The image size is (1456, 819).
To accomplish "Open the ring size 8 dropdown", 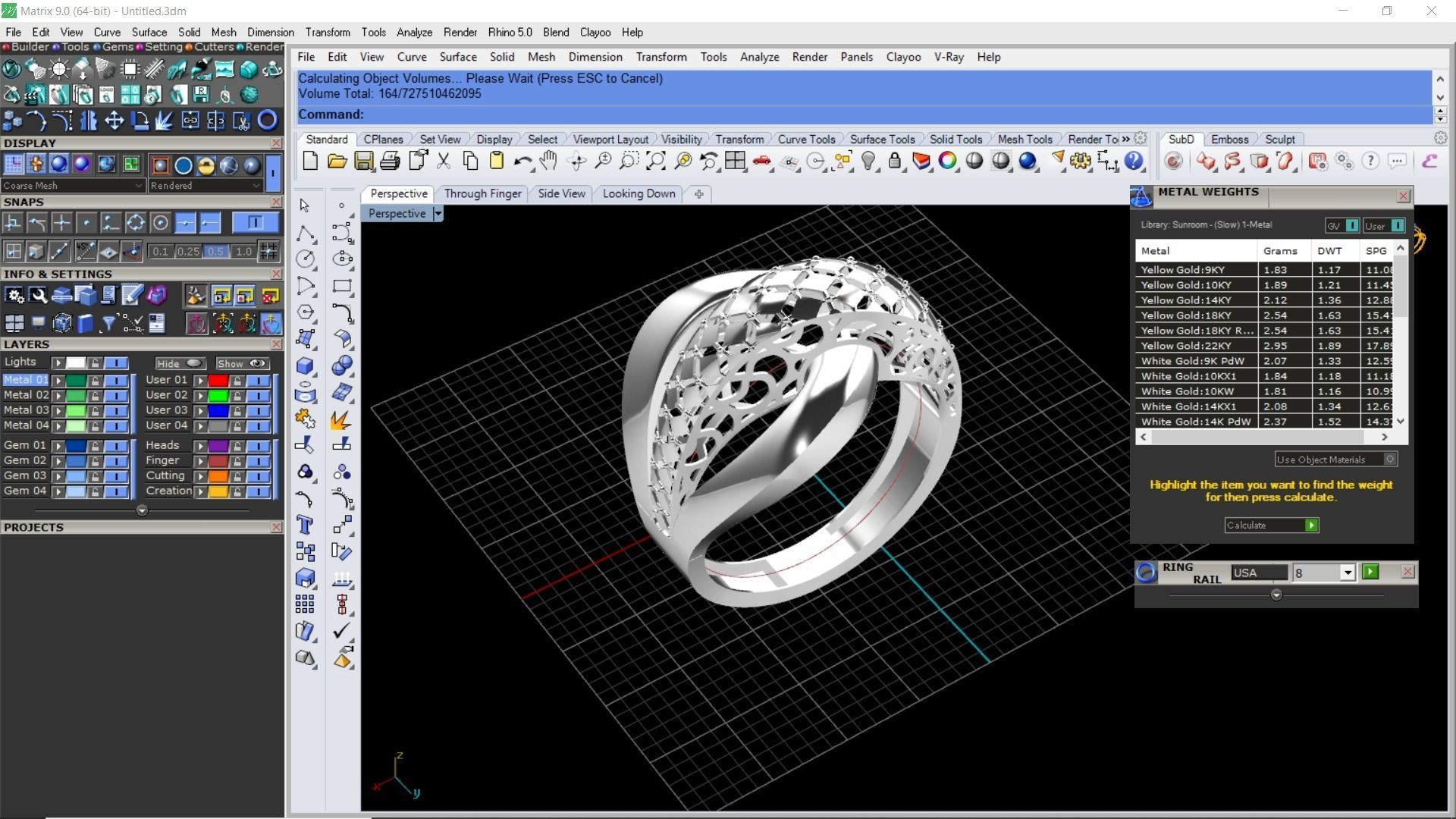I will tap(1347, 573).
